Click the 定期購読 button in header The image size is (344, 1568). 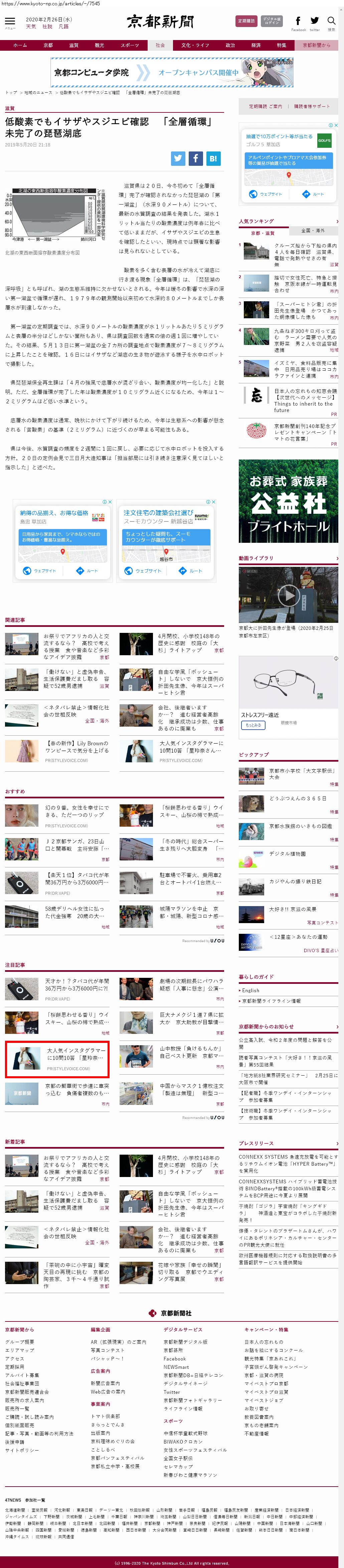[246, 21]
